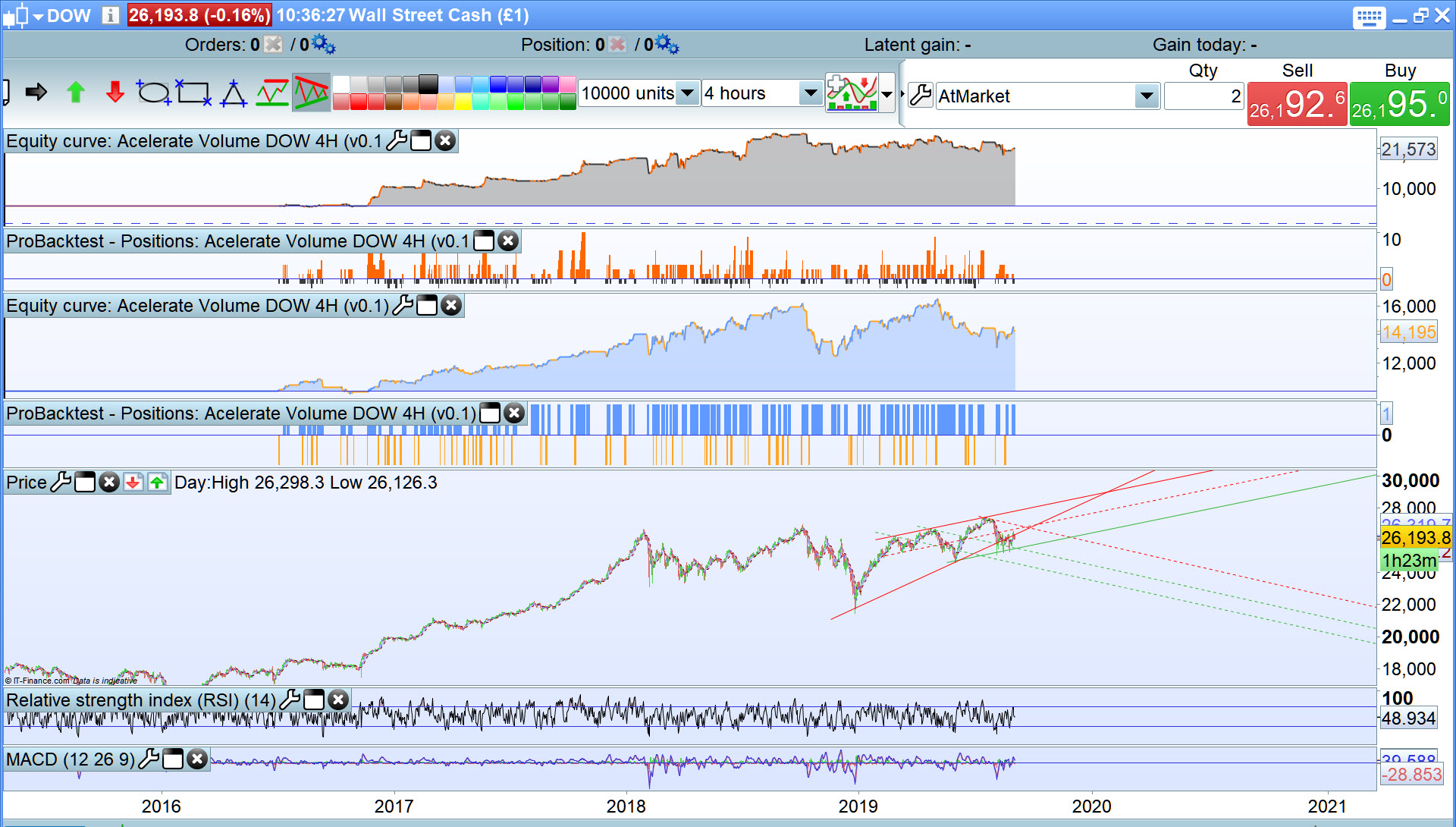This screenshot has height=827, width=1456.
Task: Open the indicators and trading systems icon
Action: (x=852, y=93)
